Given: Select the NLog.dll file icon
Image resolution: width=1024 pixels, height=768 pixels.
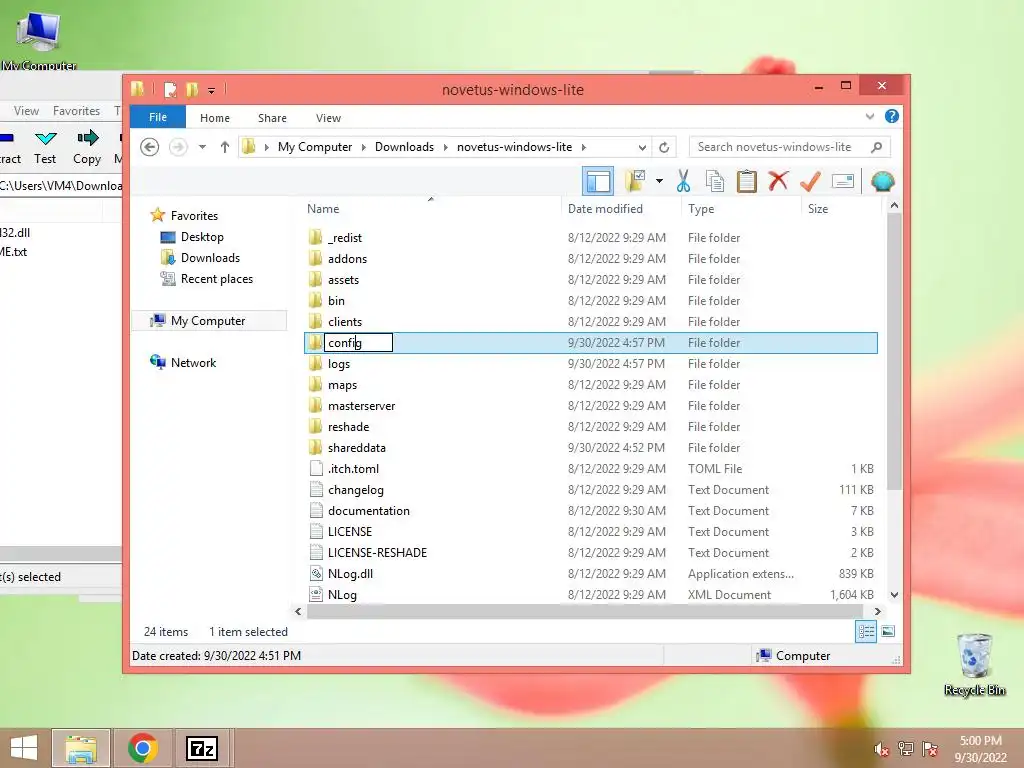Looking at the screenshot, I should click(x=316, y=573).
